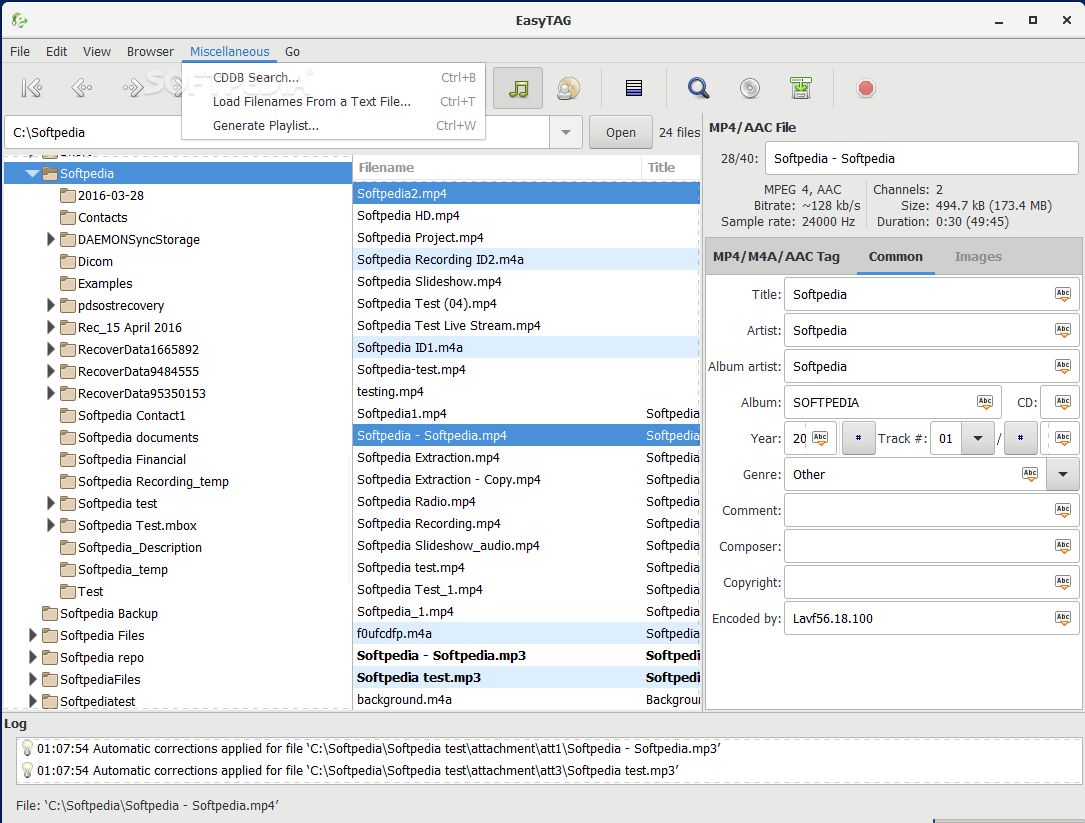The height and width of the screenshot is (823, 1085).
Task: Open the View menu
Action: pyautogui.click(x=97, y=51)
